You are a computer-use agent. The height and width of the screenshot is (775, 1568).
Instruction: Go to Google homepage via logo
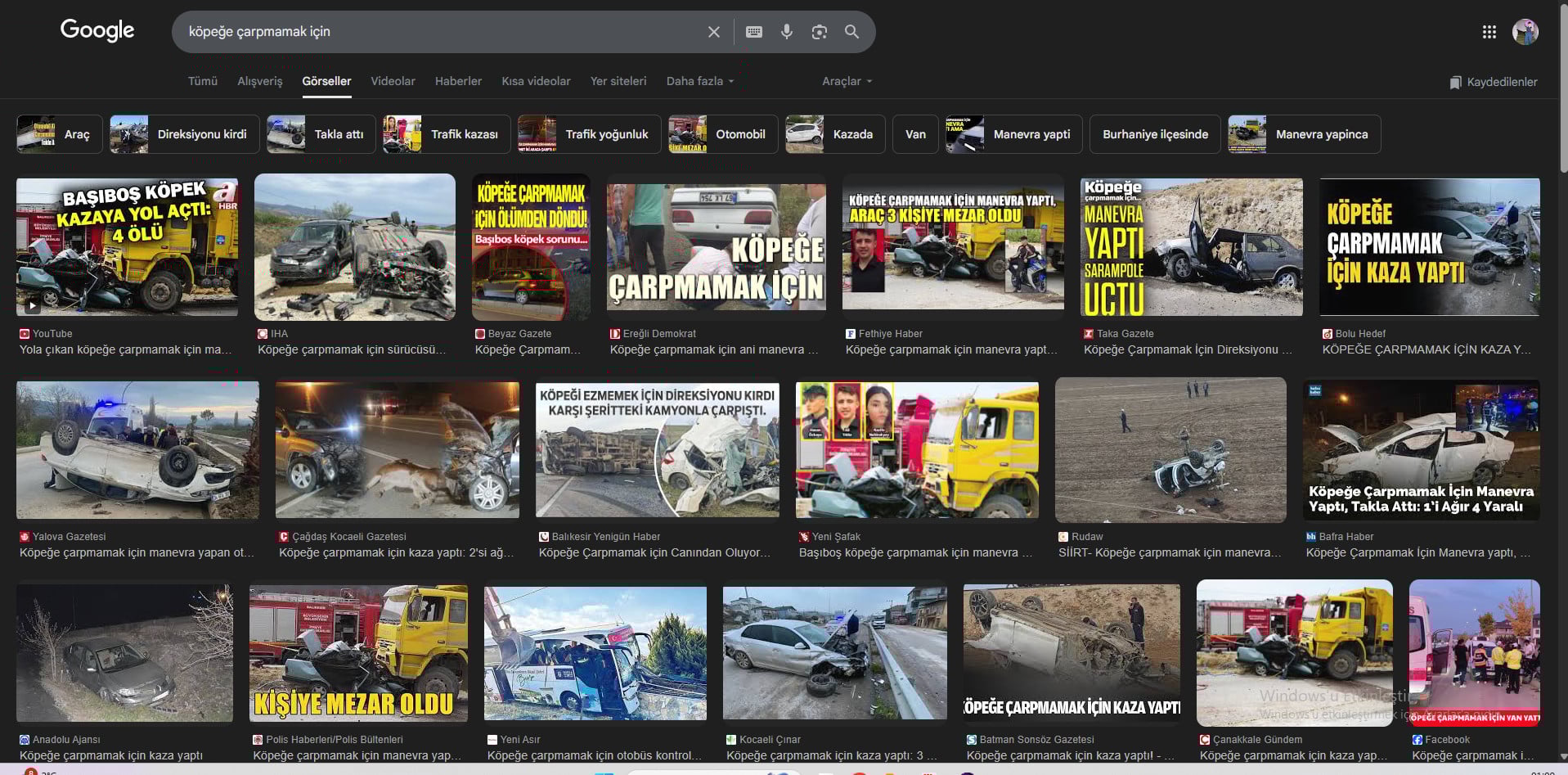(x=97, y=31)
